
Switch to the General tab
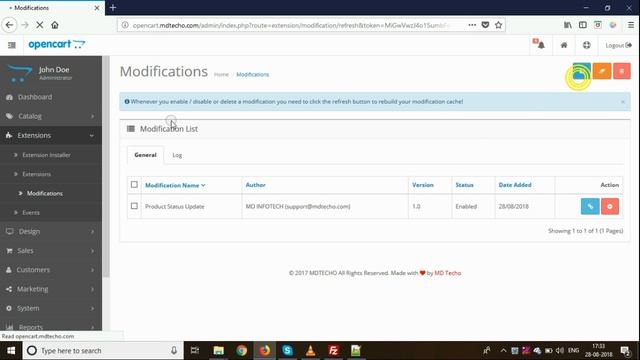click(145, 155)
